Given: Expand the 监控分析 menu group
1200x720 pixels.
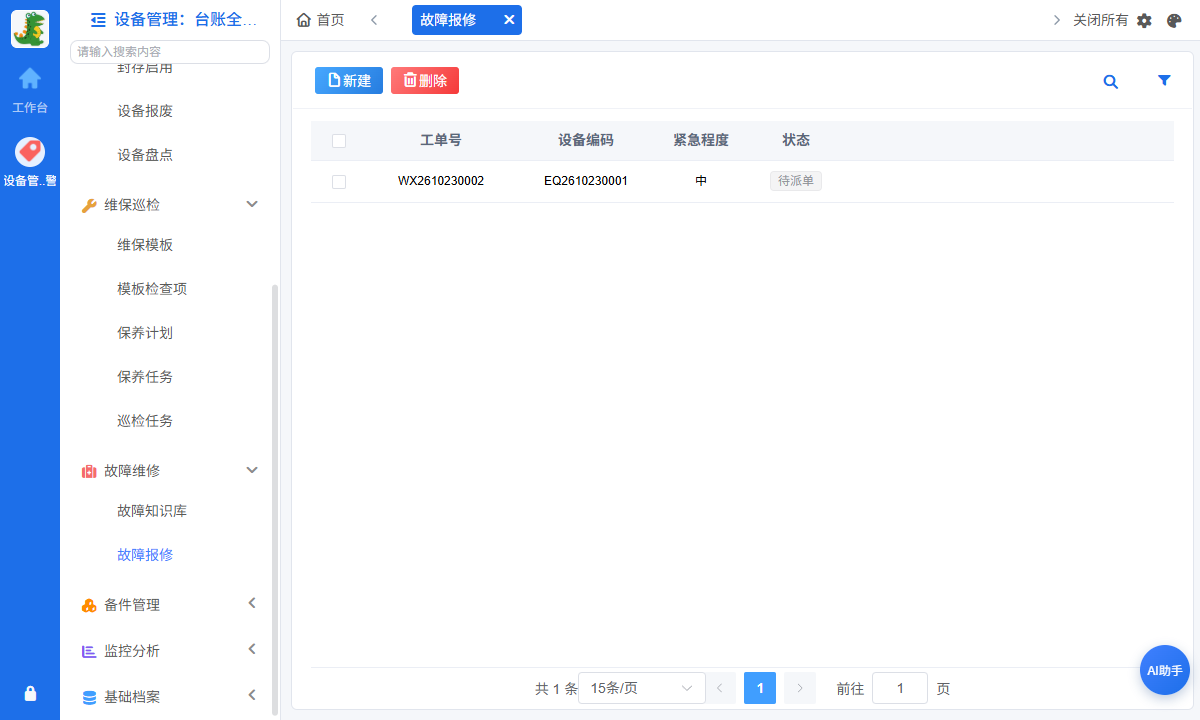Looking at the screenshot, I should [x=252, y=649].
